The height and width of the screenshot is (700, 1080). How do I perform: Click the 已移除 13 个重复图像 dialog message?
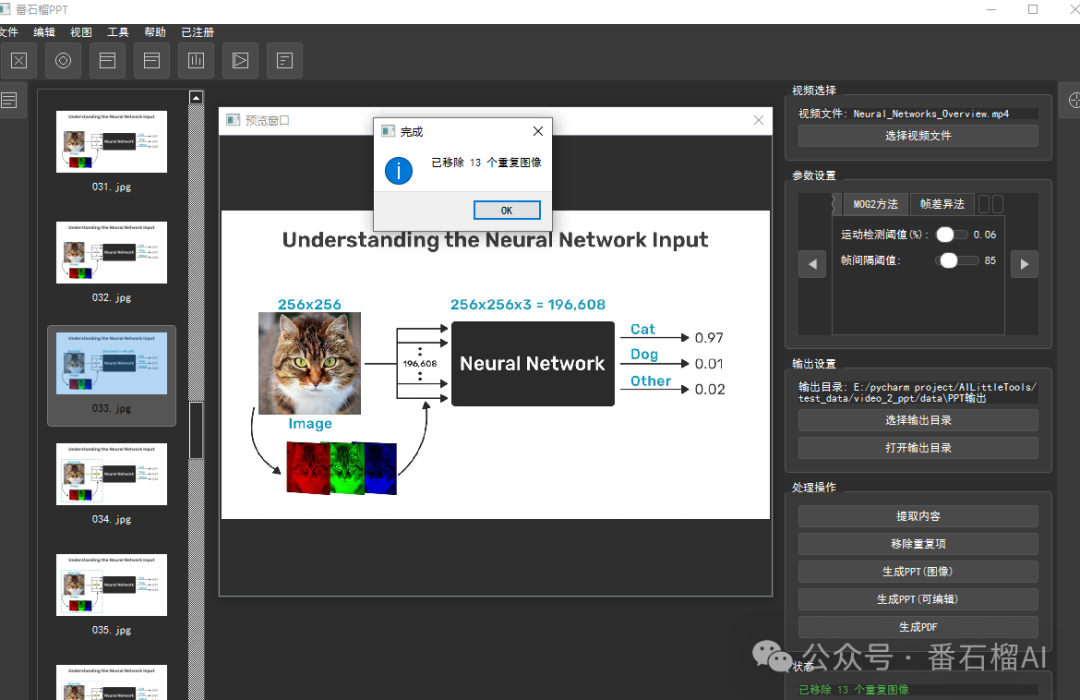click(x=486, y=163)
